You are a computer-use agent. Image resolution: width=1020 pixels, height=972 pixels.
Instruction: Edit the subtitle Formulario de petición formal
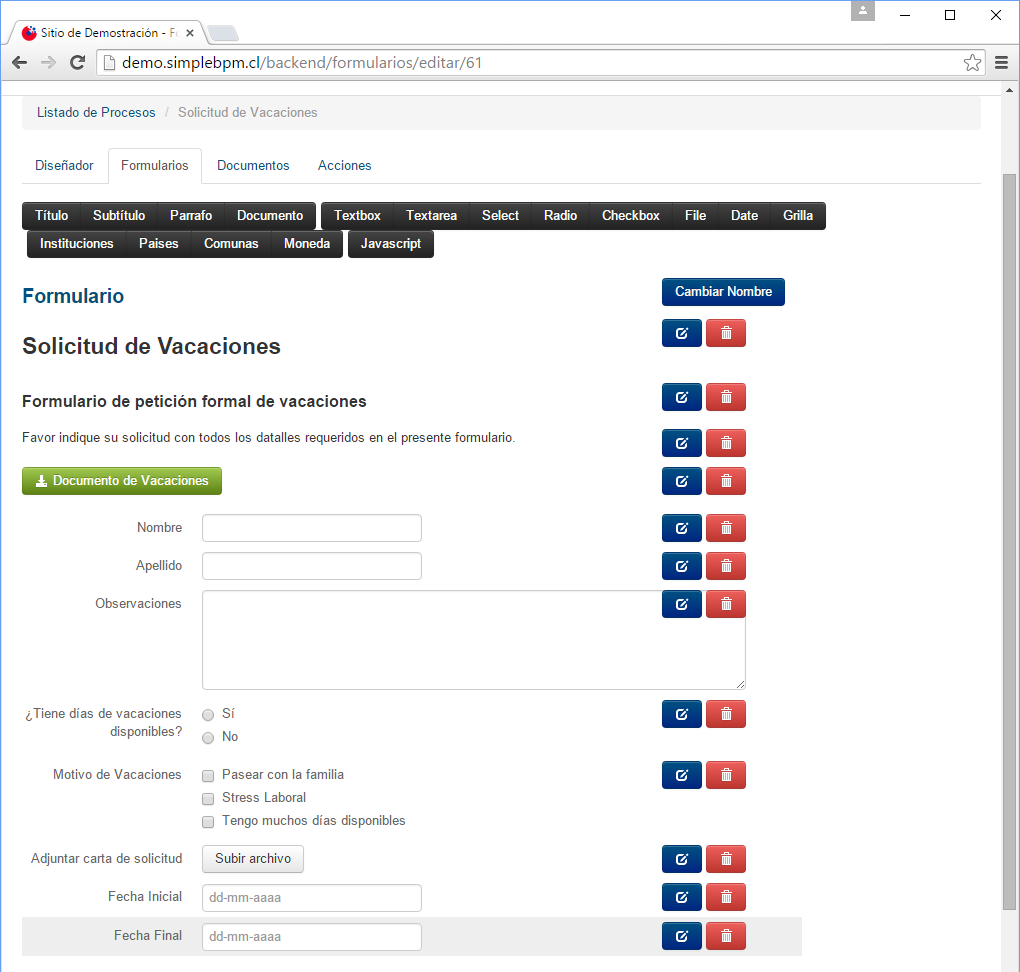point(682,397)
